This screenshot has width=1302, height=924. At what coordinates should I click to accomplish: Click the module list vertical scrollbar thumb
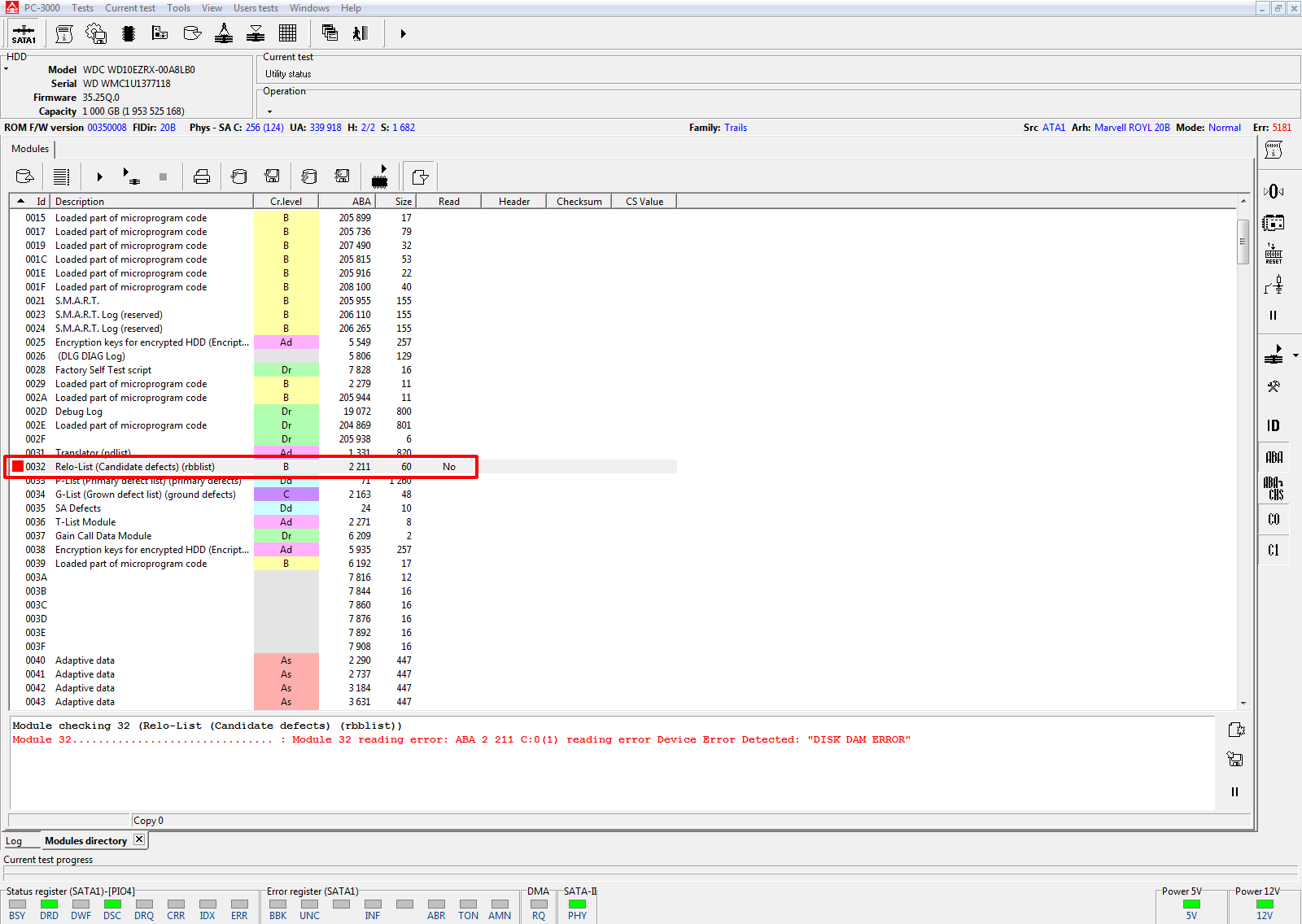click(1243, 242)
